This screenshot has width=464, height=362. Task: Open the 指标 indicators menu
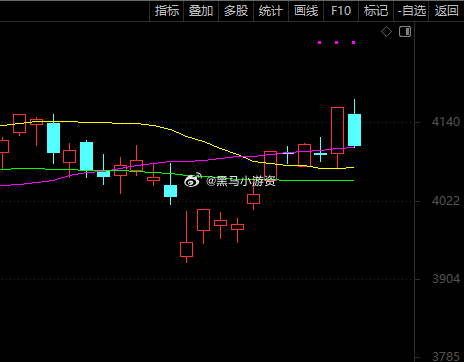[167, 11]
